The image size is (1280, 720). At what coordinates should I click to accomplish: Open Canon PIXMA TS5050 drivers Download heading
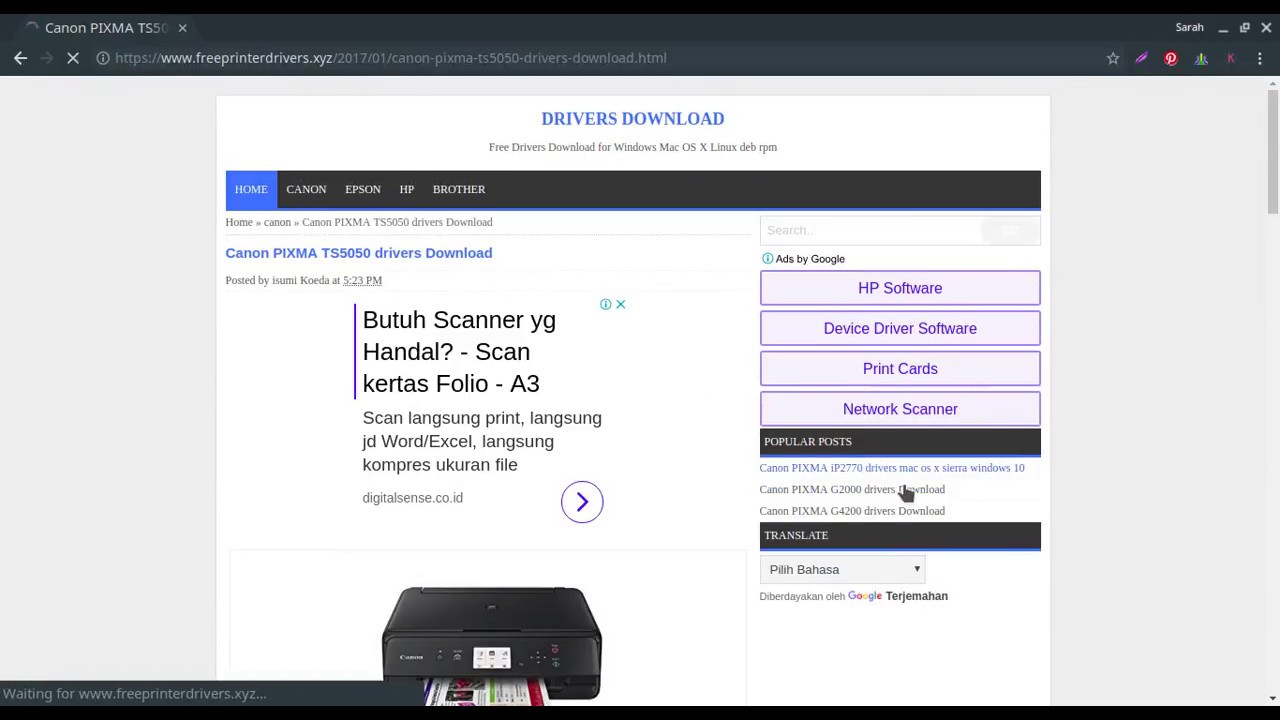[x=359, y=253]
